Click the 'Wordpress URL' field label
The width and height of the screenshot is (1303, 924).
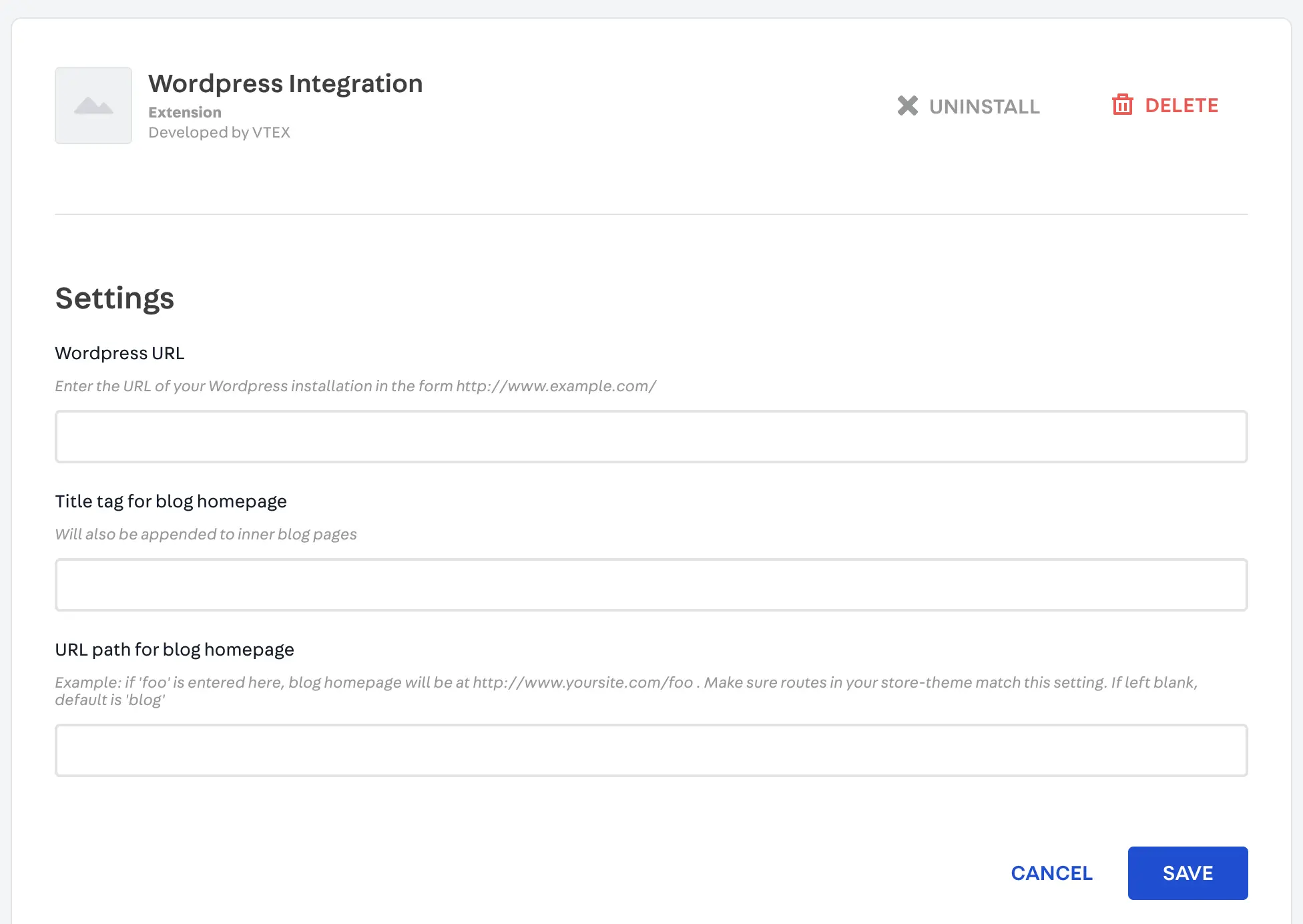pyautogui.click(x=119, y=353)
